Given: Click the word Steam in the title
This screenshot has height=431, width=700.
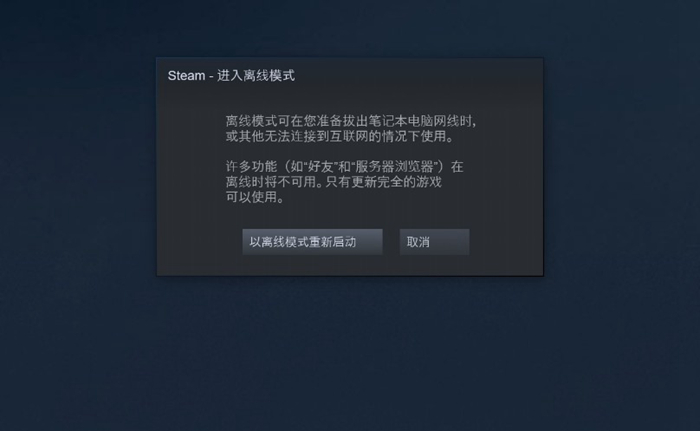Looking at the screenshot, I should [x=186, y=75].
